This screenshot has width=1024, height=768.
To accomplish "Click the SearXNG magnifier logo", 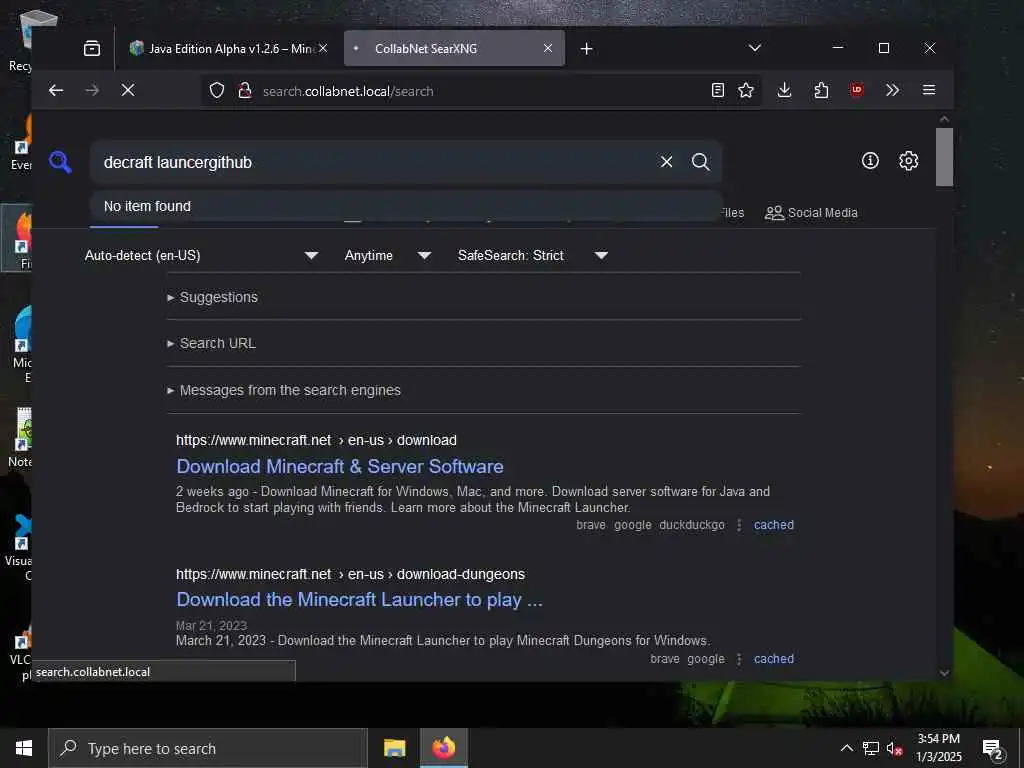I will (x=60, y=161).
